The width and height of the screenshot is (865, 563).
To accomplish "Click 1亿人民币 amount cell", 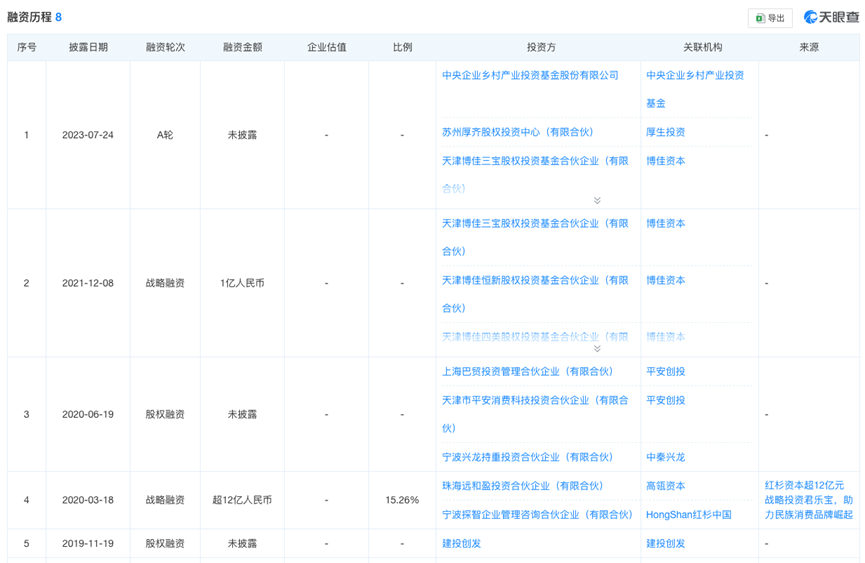I will click(x=242, y=283).
